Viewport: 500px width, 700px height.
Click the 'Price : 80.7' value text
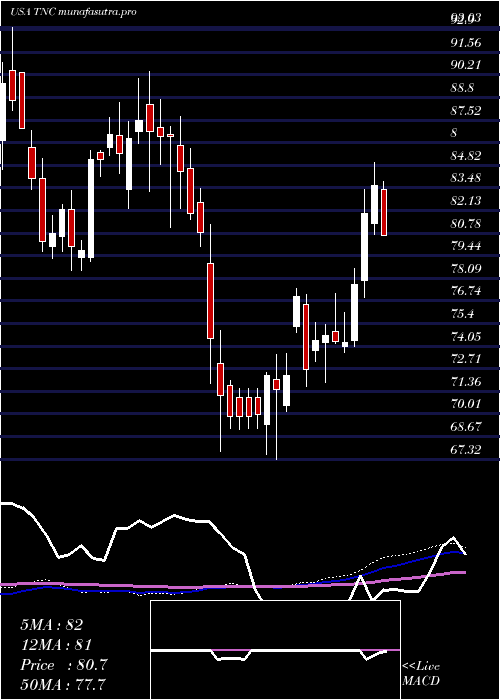(x=64, y=665)
